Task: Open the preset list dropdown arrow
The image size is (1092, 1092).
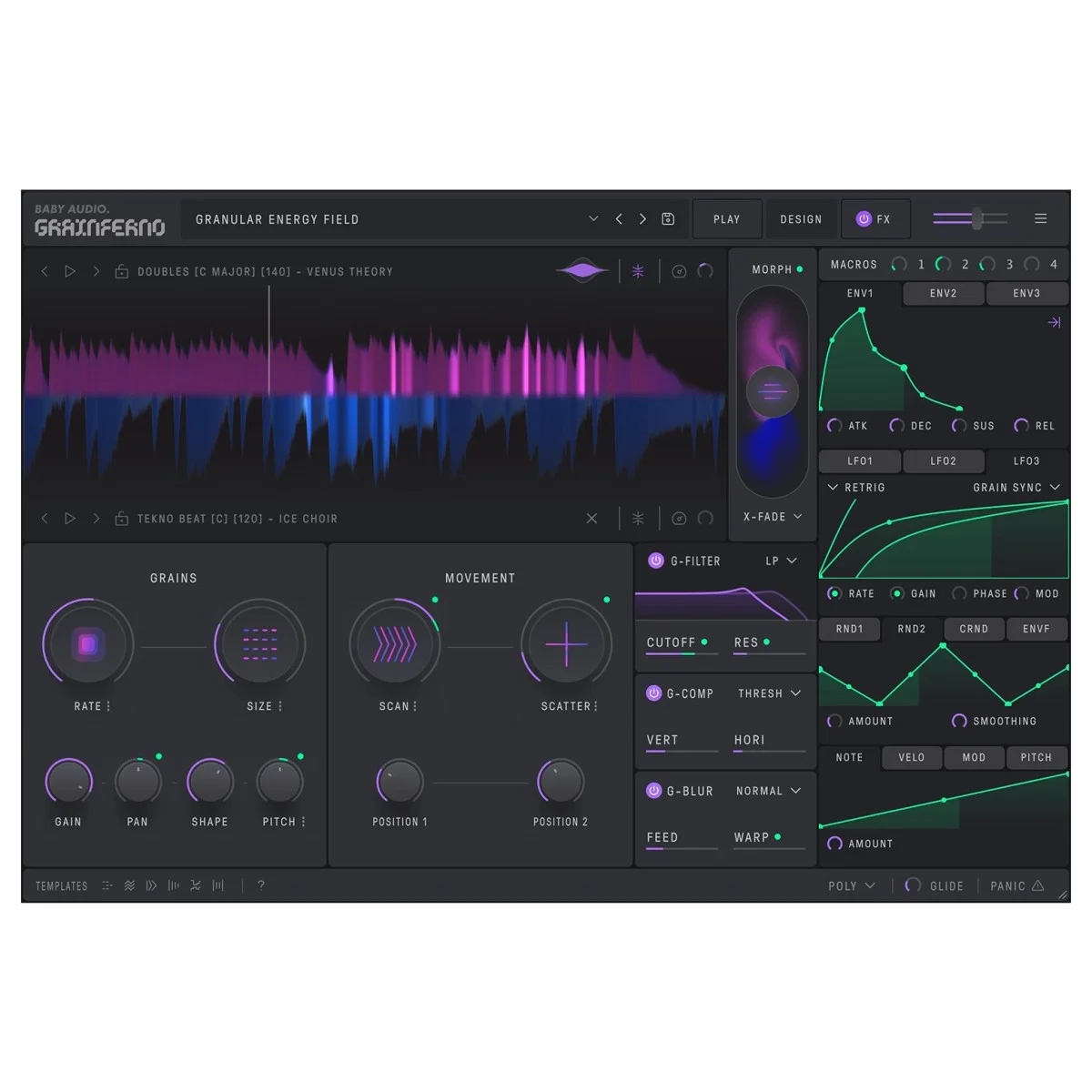Action: pyautogui.click(x=593, y=218)
